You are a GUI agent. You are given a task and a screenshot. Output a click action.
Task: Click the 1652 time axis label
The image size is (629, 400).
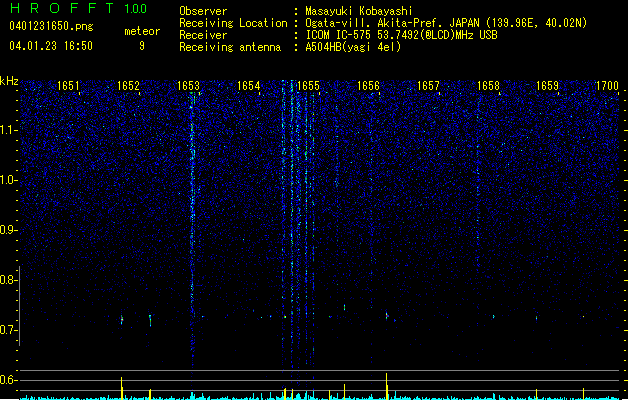[x=128, y=85]
